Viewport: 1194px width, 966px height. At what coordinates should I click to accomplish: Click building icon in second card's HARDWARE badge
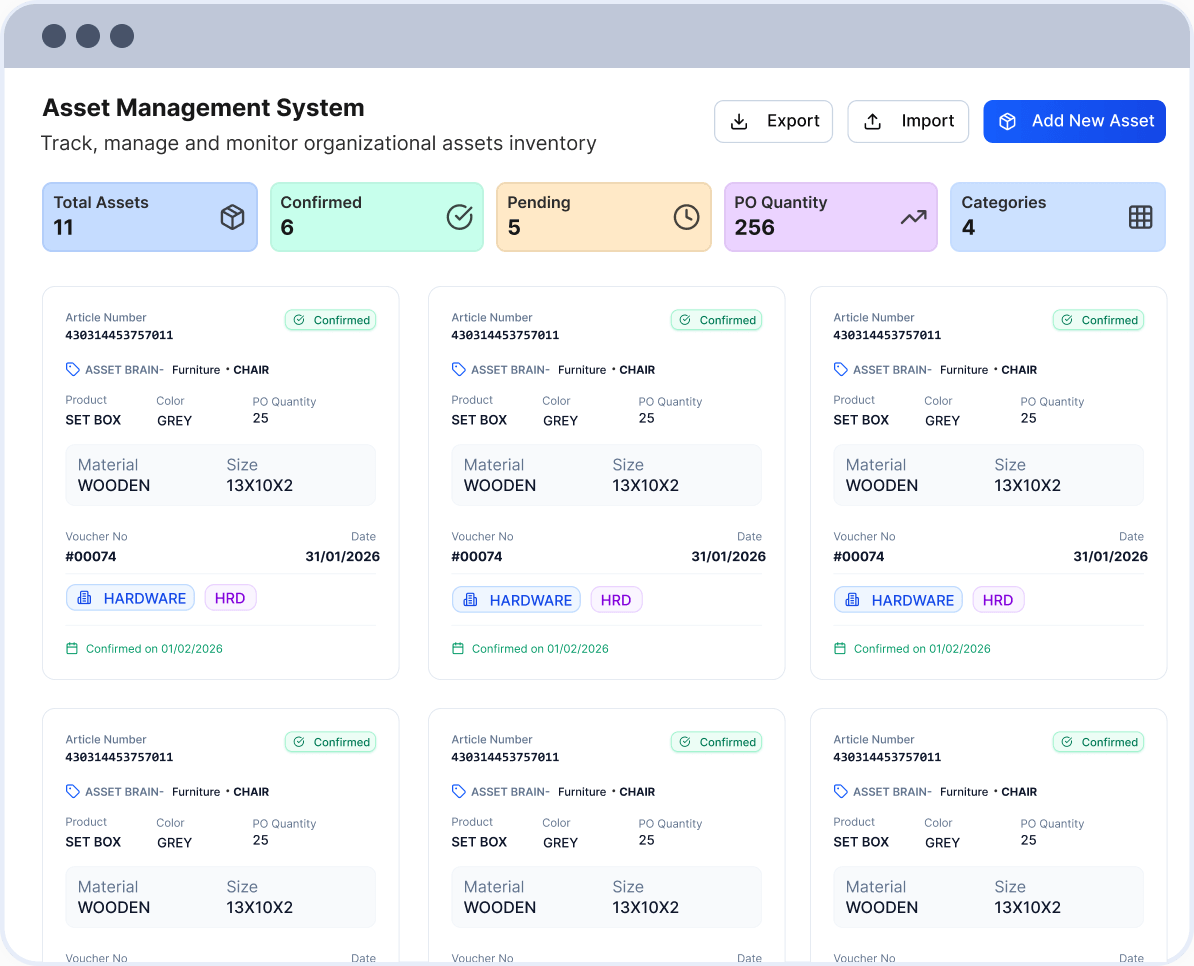click(470, 600)
